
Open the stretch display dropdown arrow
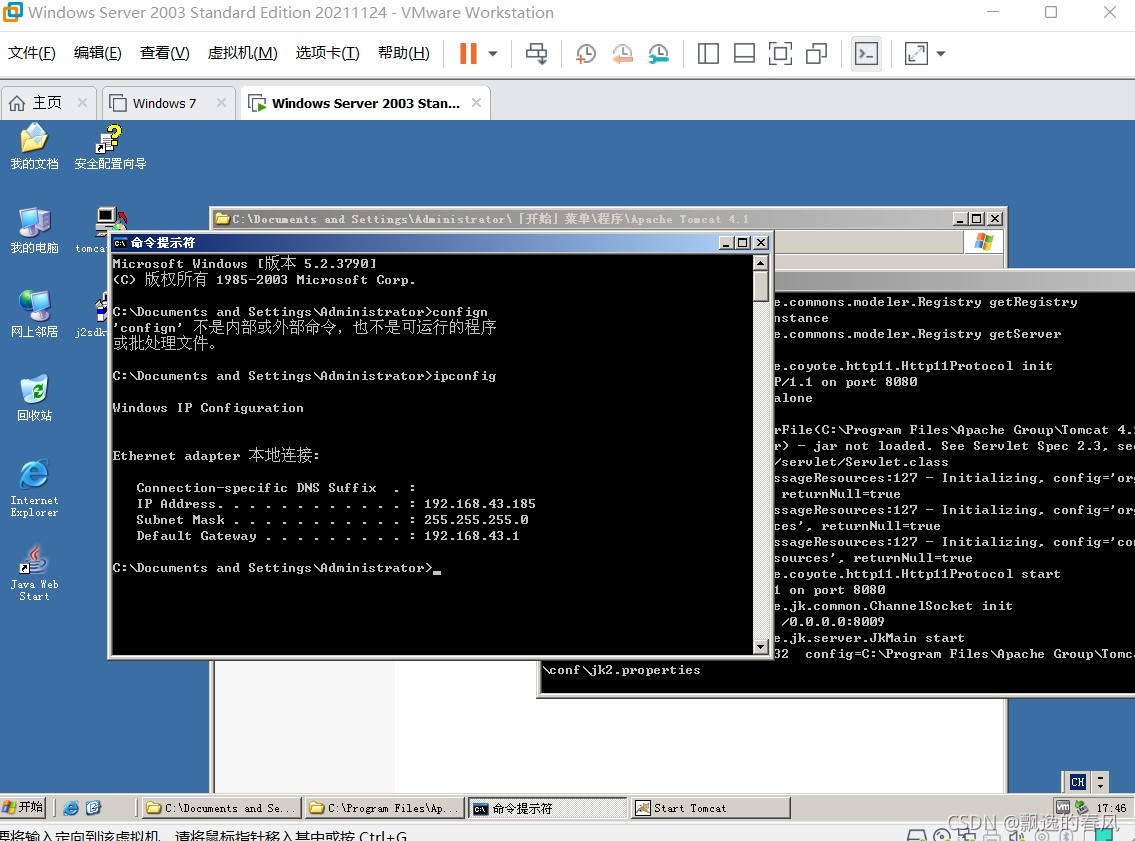[x=941, y=54]
